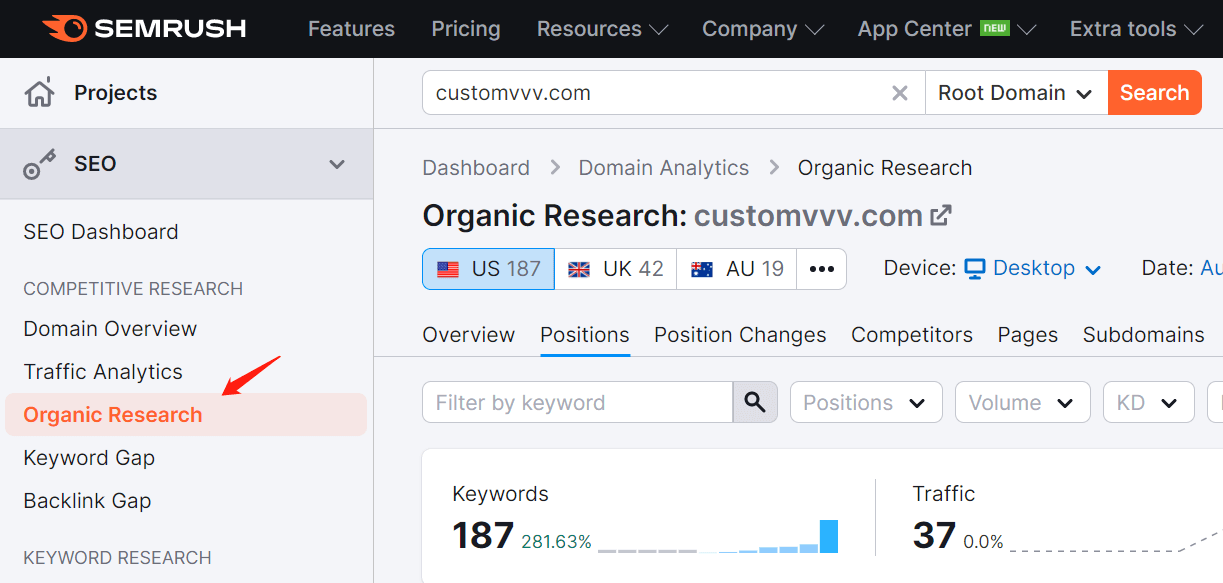Click the Keywords trend bar chart
Viewport: 1223px width, 583px height.
point(718,537)
